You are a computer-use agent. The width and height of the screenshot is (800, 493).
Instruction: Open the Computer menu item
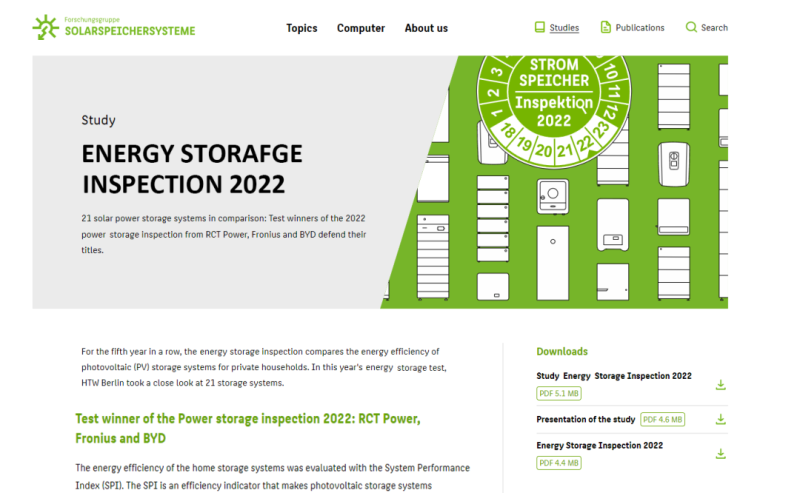coord(360,28)
